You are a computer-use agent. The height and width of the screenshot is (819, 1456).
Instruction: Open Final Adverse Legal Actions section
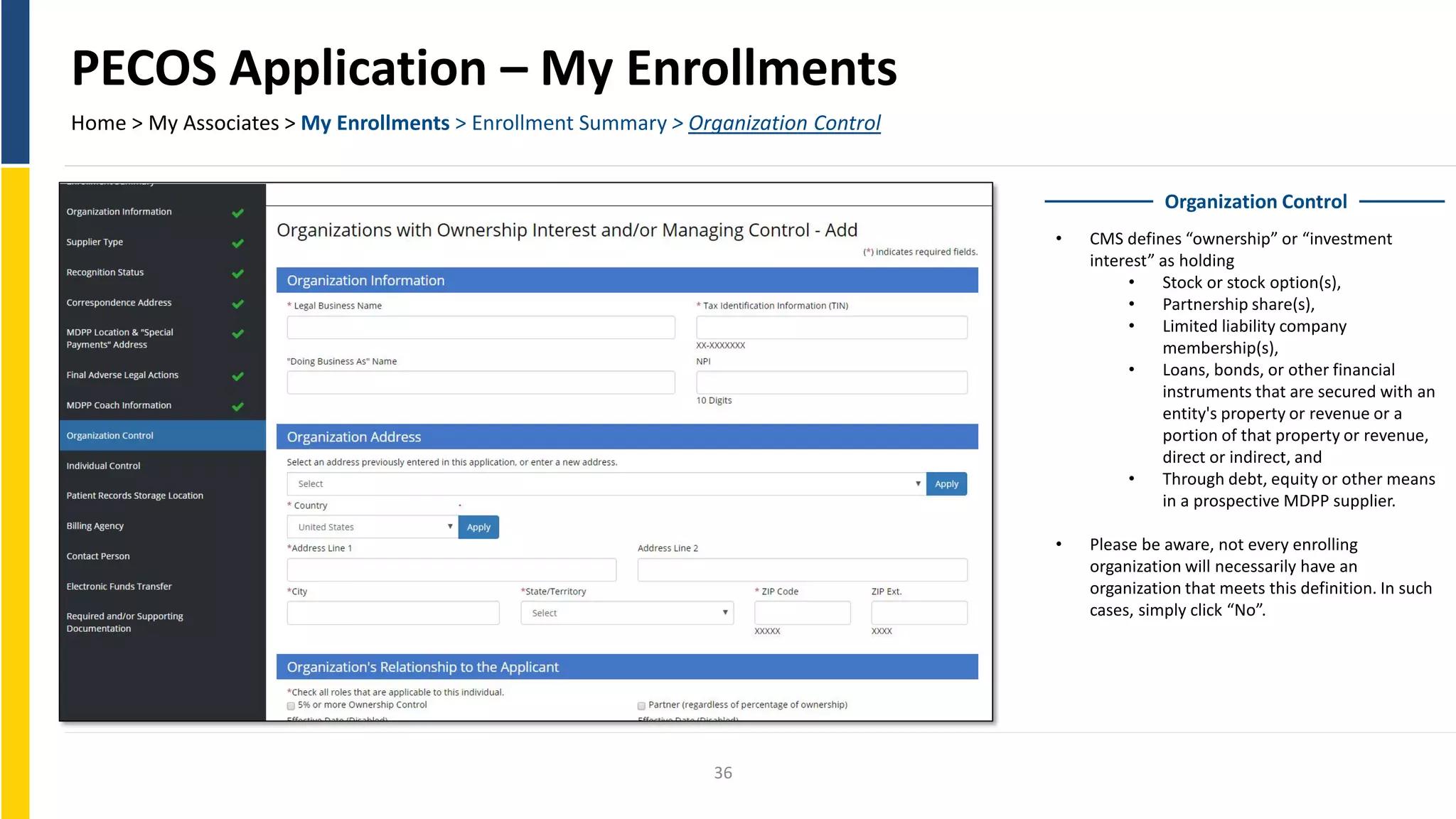(122, 375)
